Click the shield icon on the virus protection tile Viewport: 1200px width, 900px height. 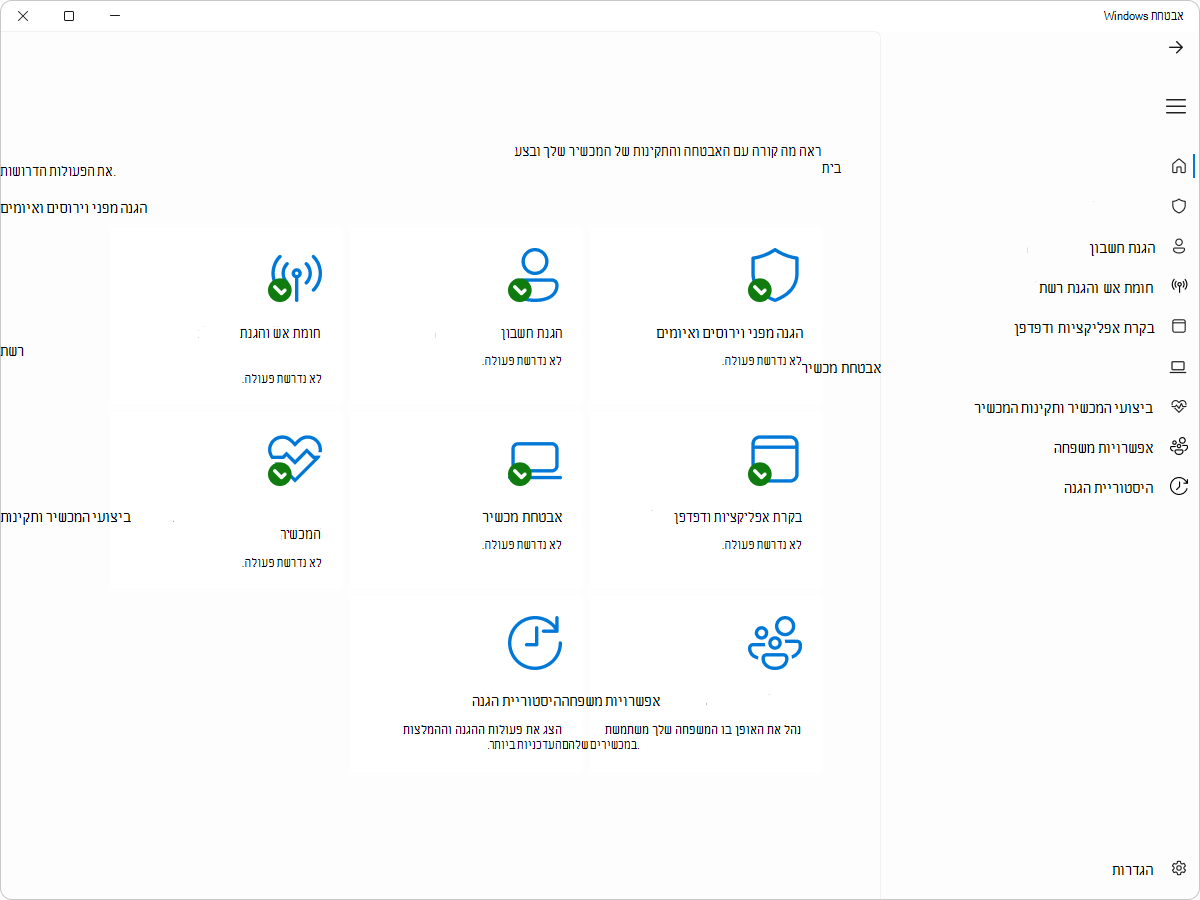point(773,275)
